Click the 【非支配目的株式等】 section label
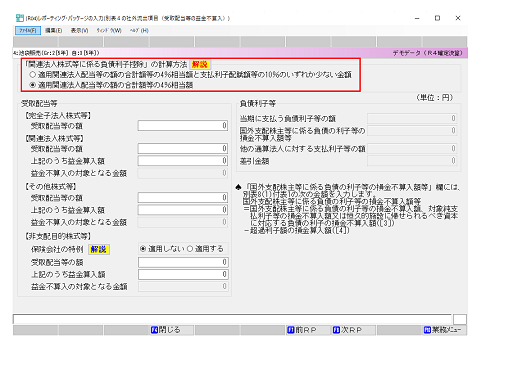 [58, 236]
